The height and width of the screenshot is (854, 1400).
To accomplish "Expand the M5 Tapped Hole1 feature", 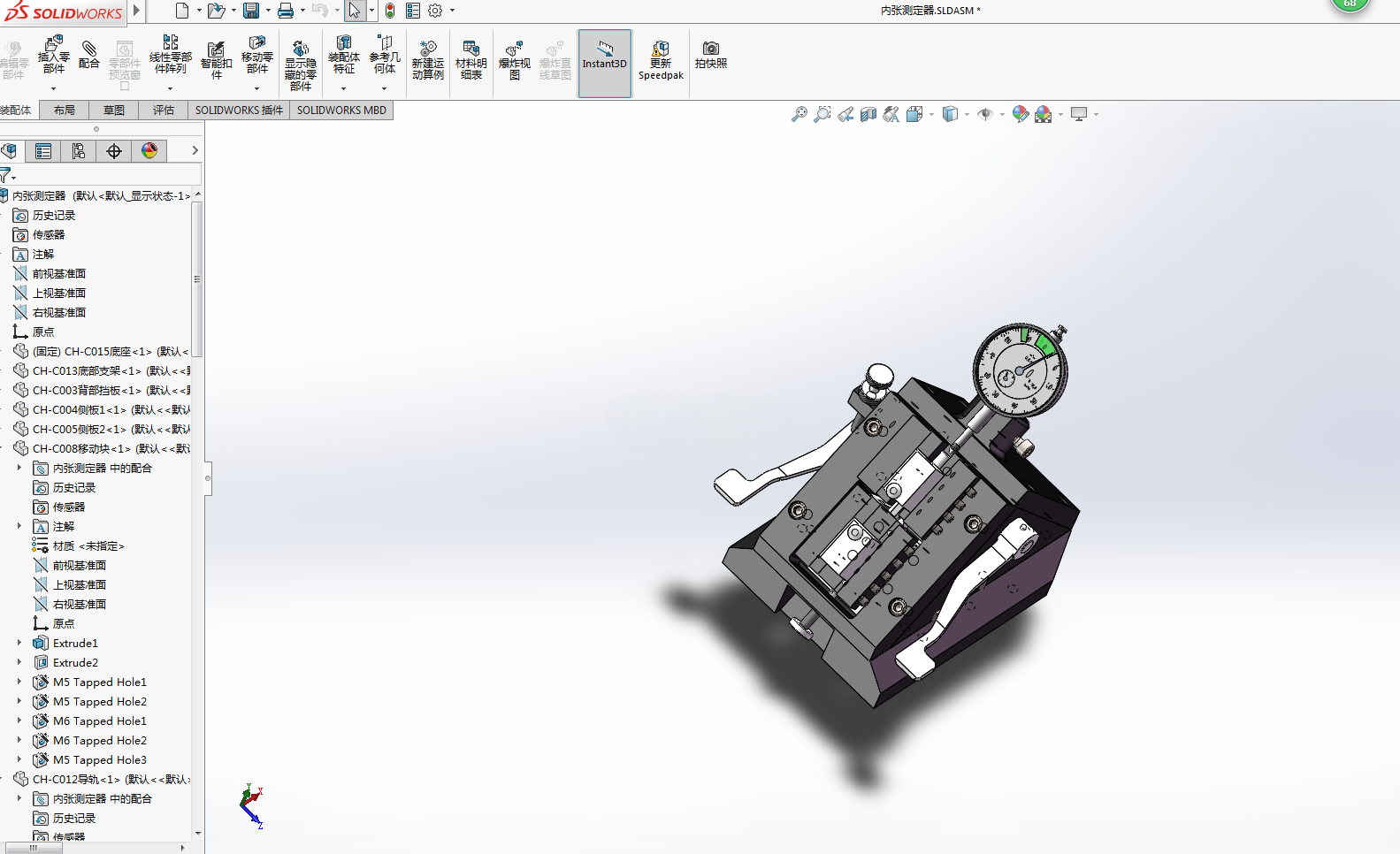I will pyautogui.click(x=19, y=682).
